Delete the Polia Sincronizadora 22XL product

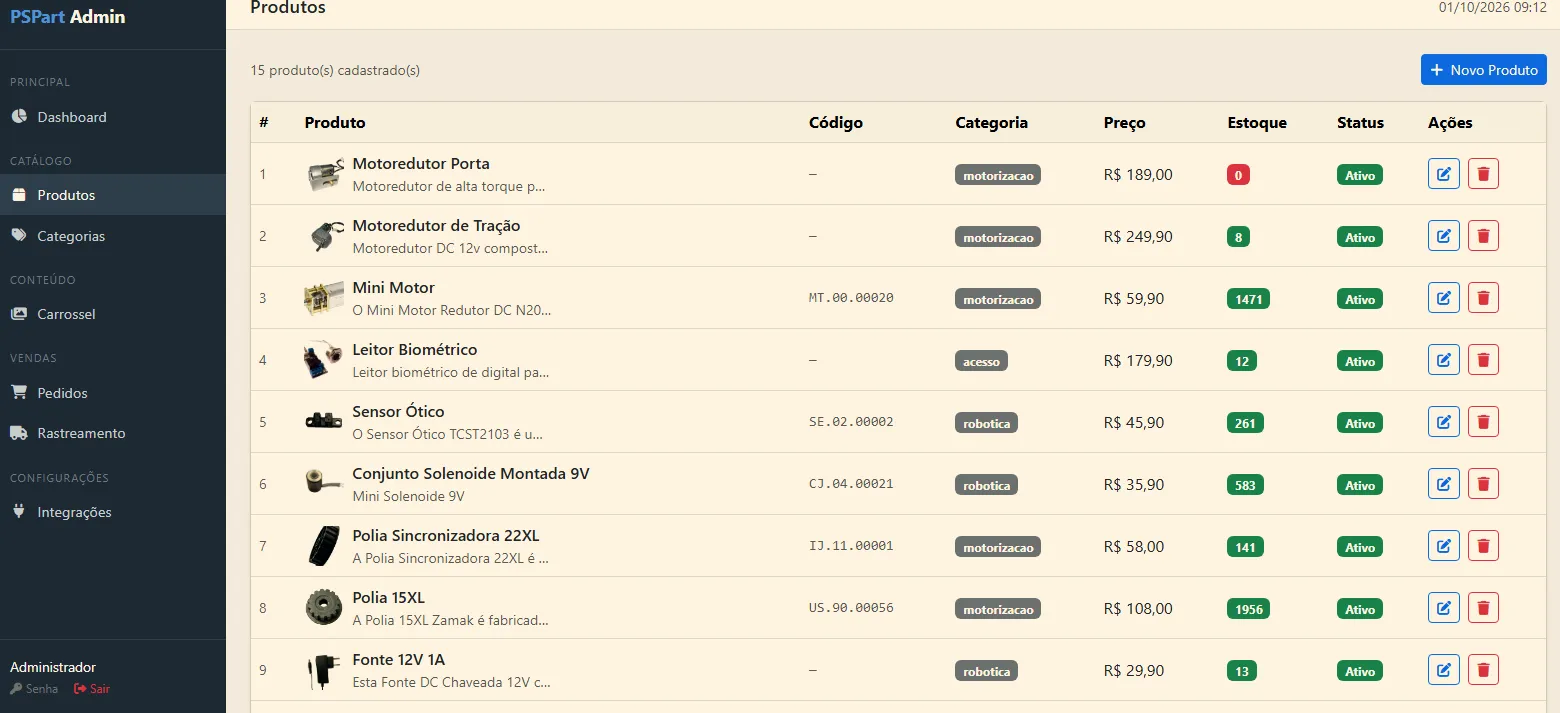[1483, 546]
